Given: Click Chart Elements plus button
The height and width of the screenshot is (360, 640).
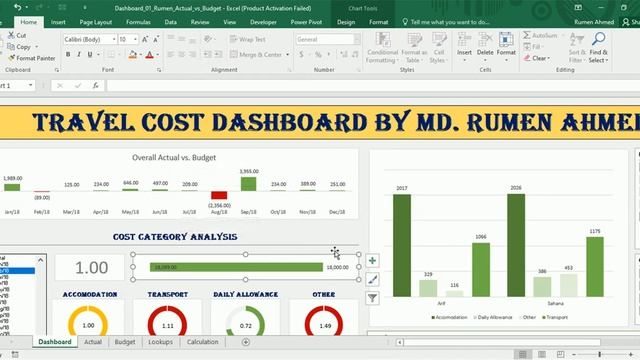Looking at the screenshot, I should pos(372,260).
